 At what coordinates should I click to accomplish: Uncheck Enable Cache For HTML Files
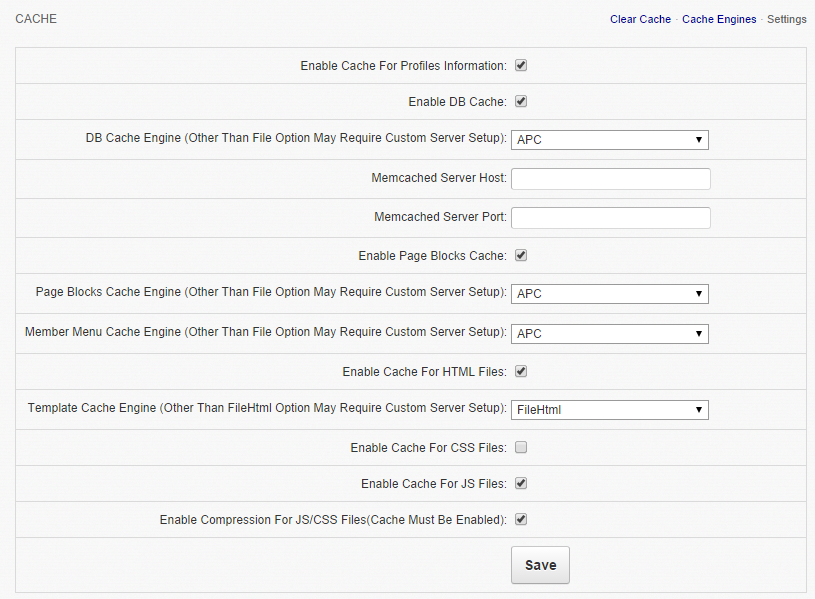click(521, 372)
